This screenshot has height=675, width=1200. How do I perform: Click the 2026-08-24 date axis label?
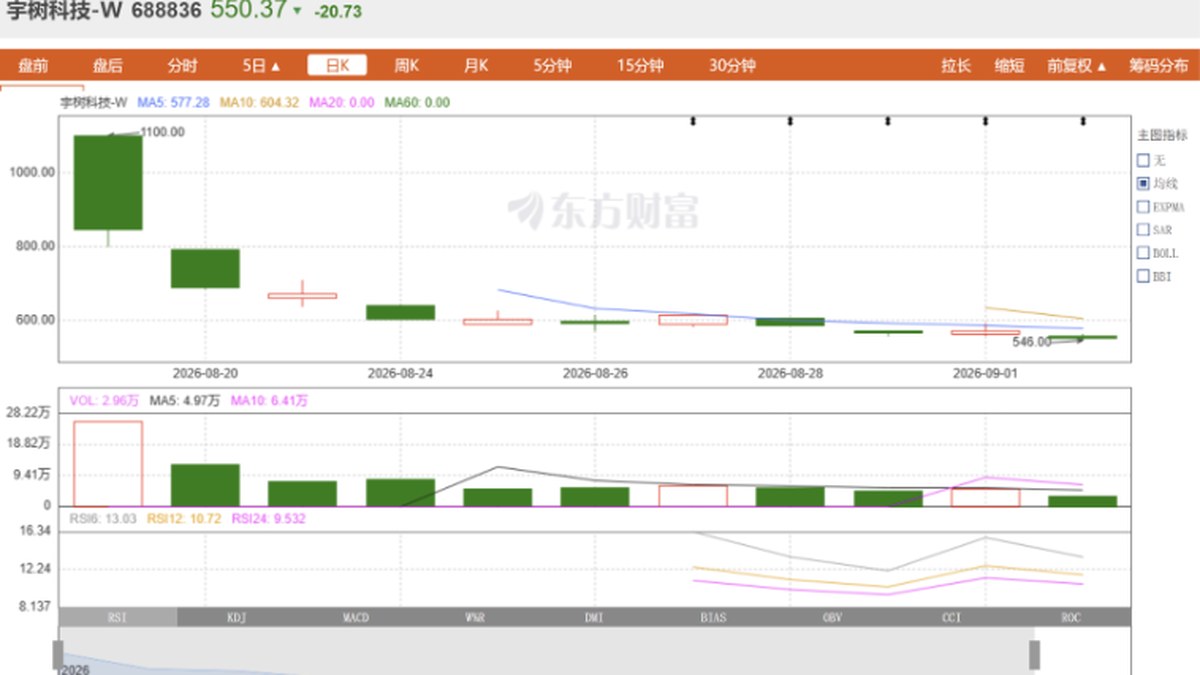click(x=400, y=373)
